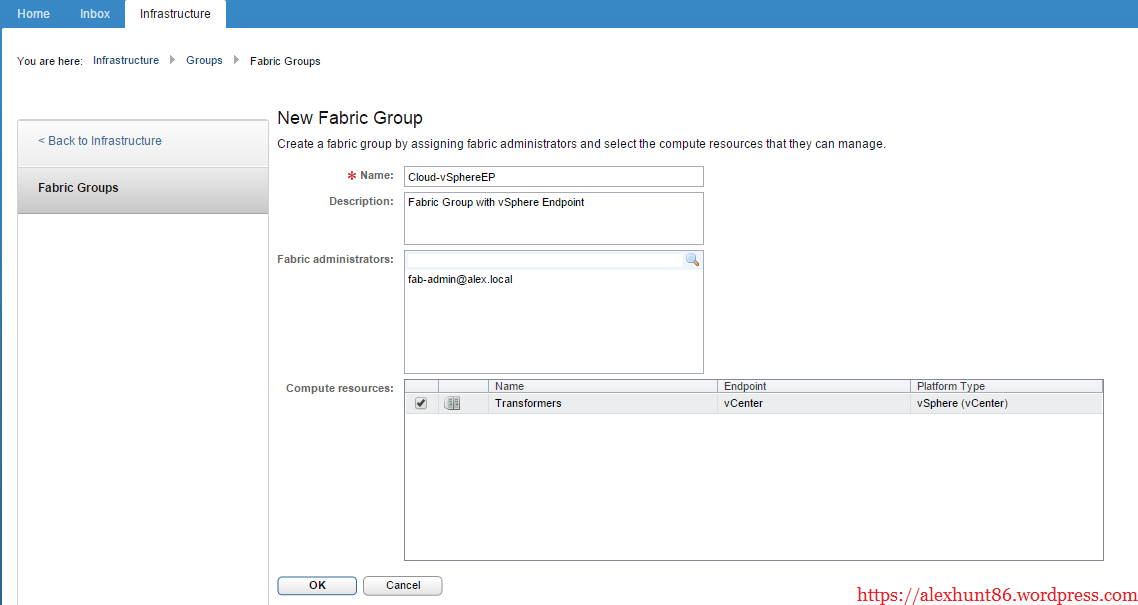Click the Fabric administrators search box
The image size is (1138, 605).
coord(543,260)
